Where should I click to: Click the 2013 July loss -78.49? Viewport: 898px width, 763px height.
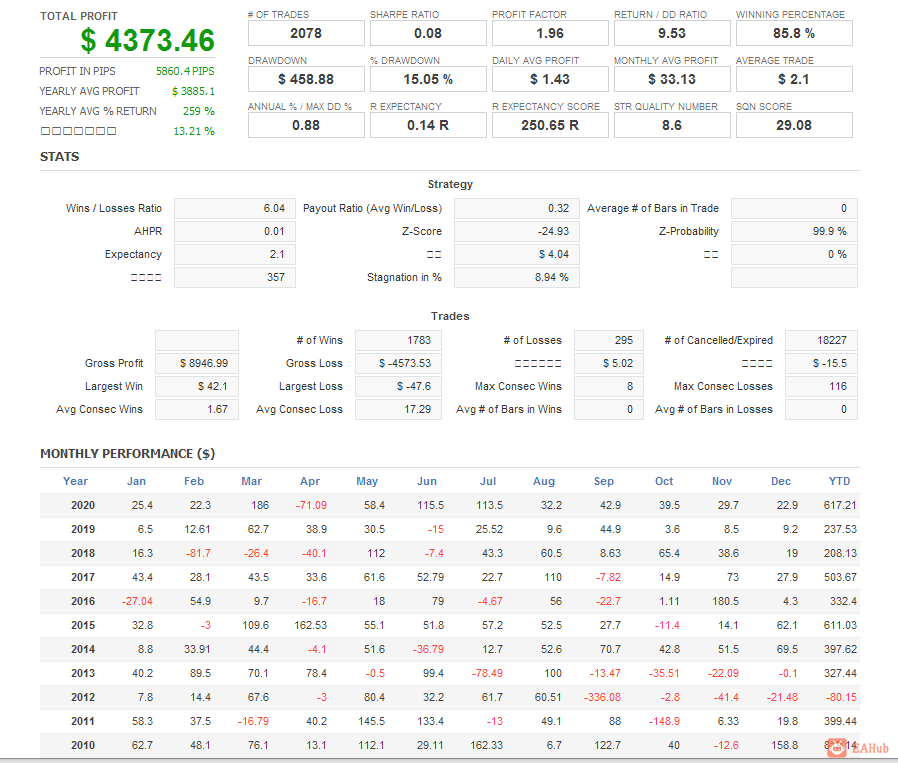(487, 673)
